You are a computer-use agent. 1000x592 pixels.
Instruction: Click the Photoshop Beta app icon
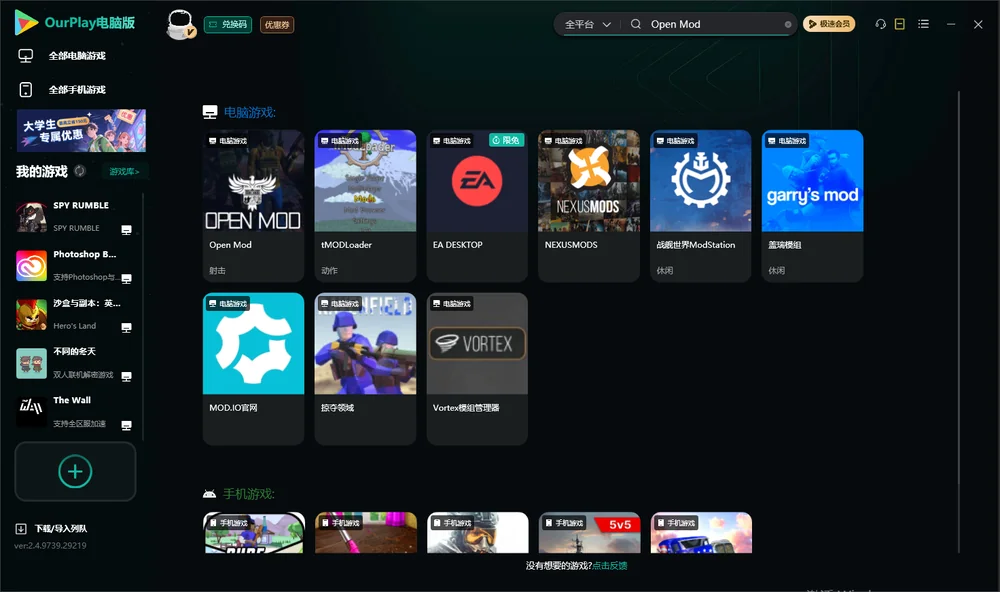(x=31, y=265)
